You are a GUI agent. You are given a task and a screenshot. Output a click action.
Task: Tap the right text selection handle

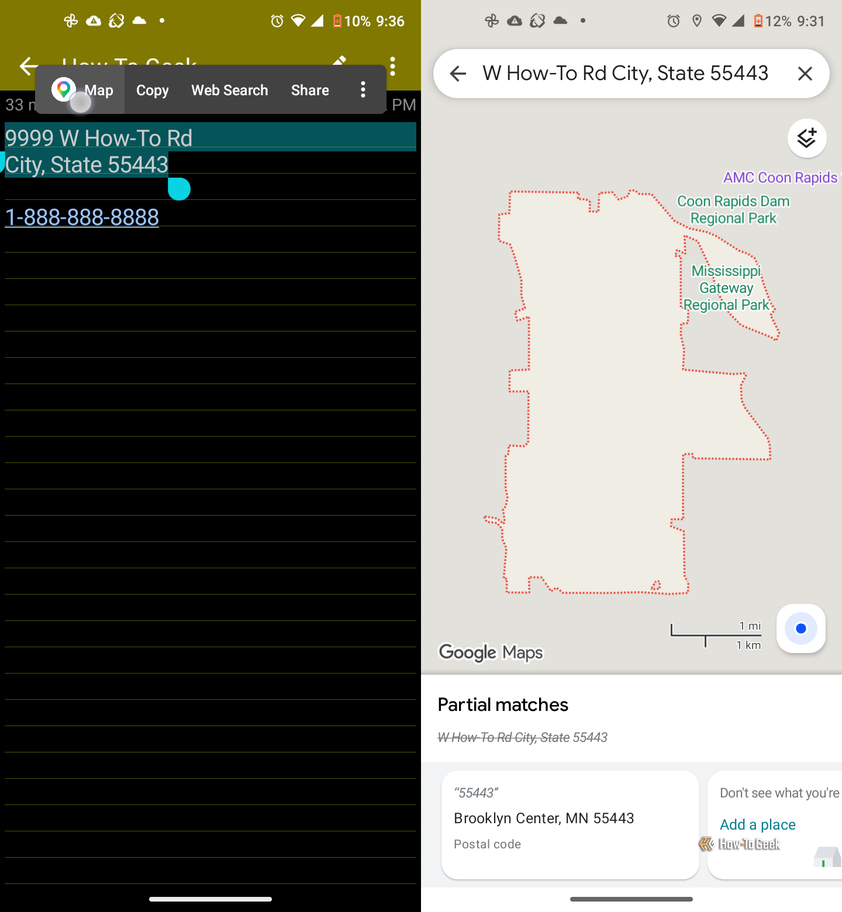pyautogui.click(x=179, y=188)
